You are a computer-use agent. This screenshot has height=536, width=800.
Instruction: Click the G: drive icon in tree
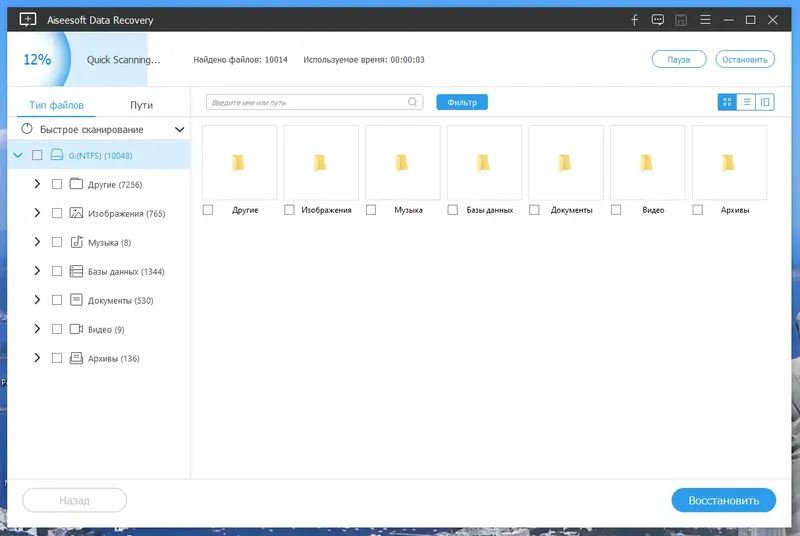(57, 155)
